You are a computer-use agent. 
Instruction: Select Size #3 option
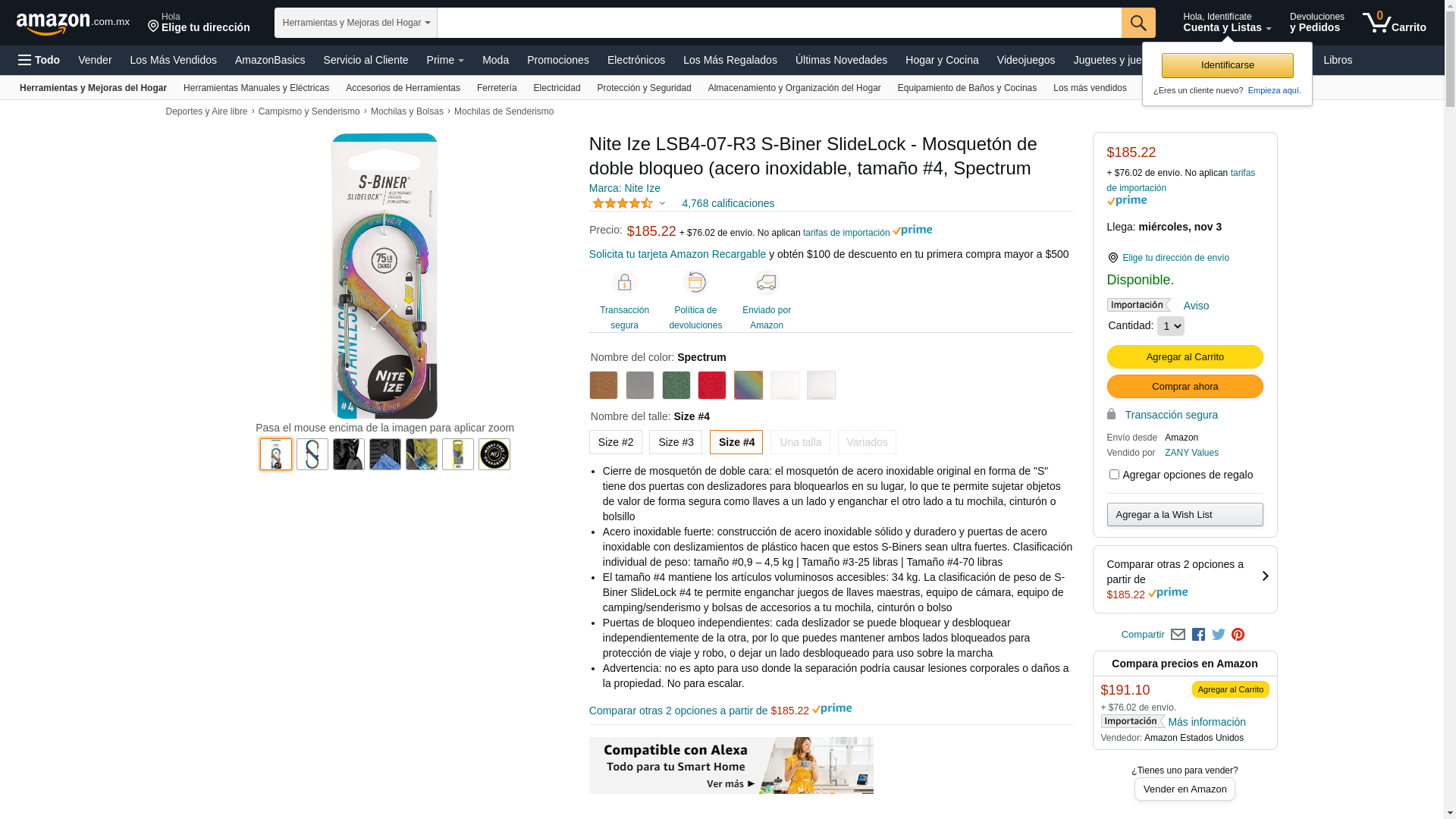[676, 442]
